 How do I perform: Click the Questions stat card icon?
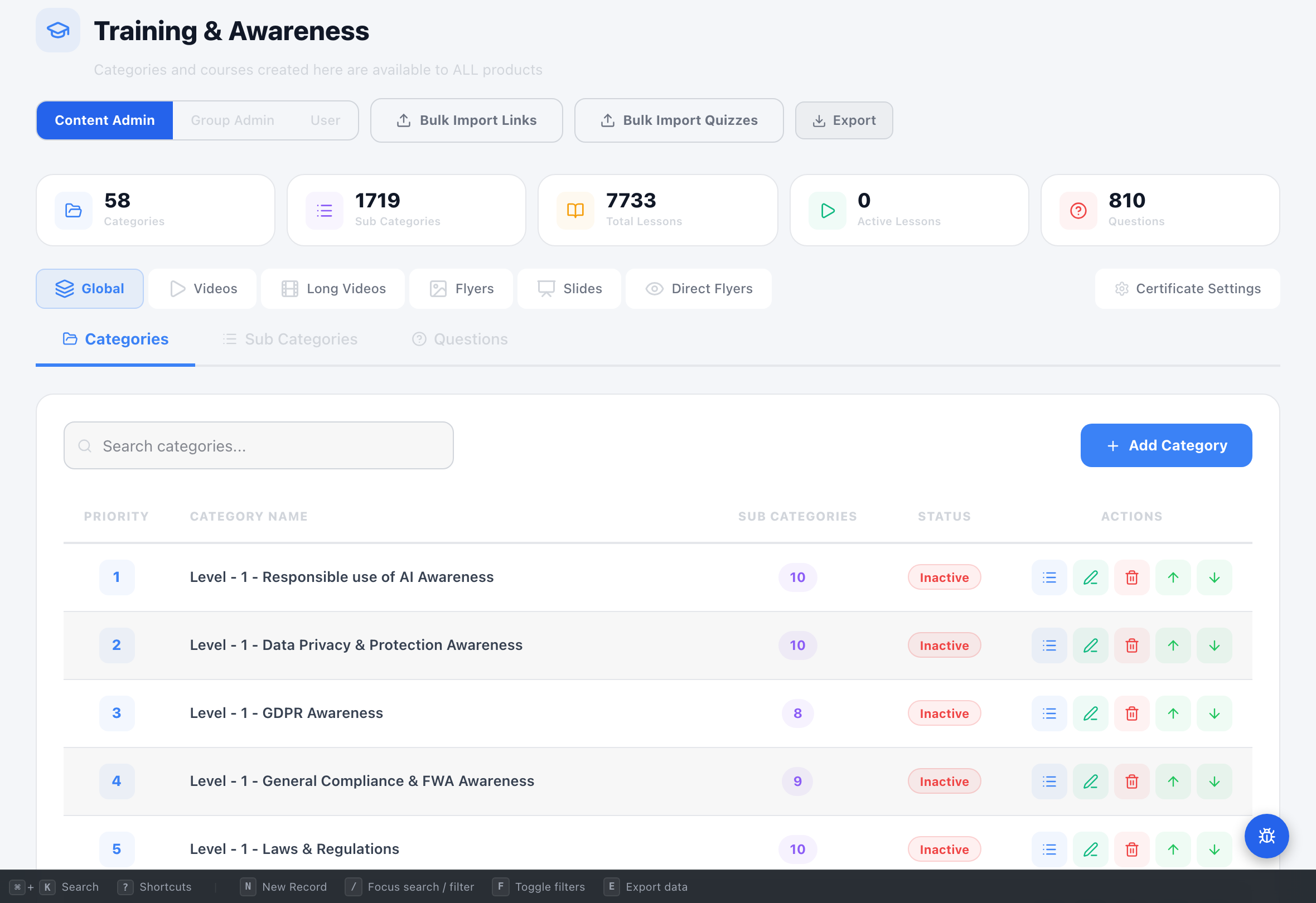click(x=1077, y=210)
